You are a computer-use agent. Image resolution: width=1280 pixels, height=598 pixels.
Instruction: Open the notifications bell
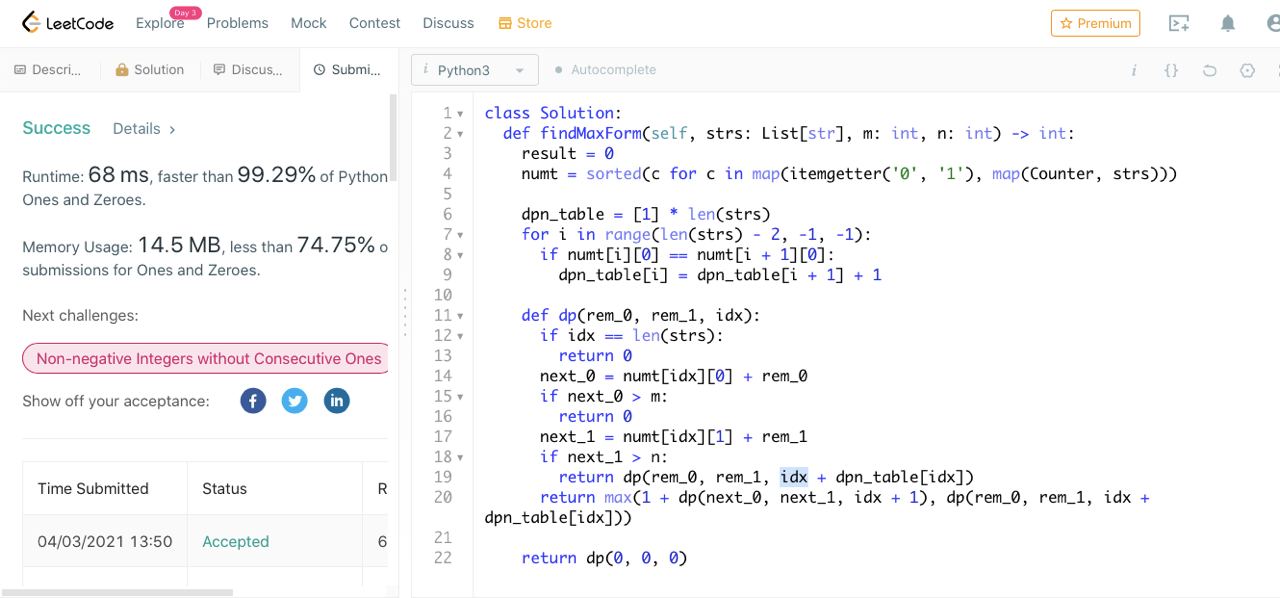(x=1228, y=23)
